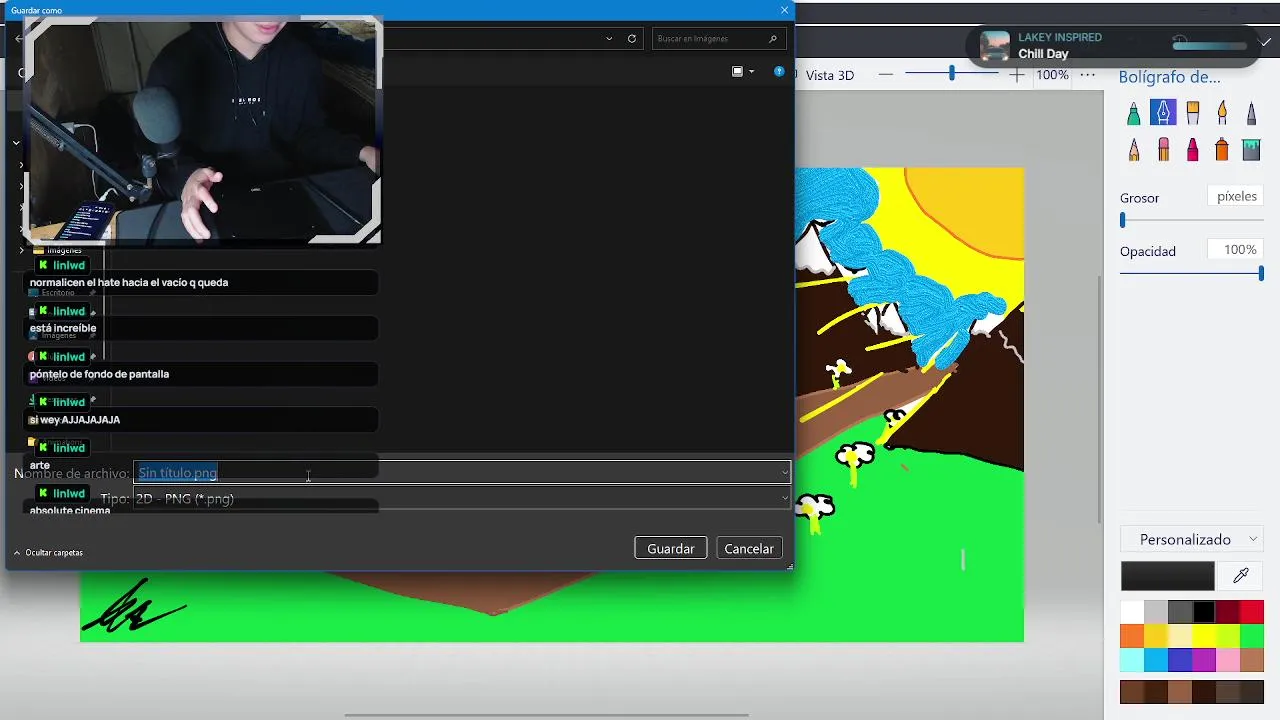The image size is (1280, 720).
Task: Choose the dark red color swatch
Action: click(x=1228, y=611)
